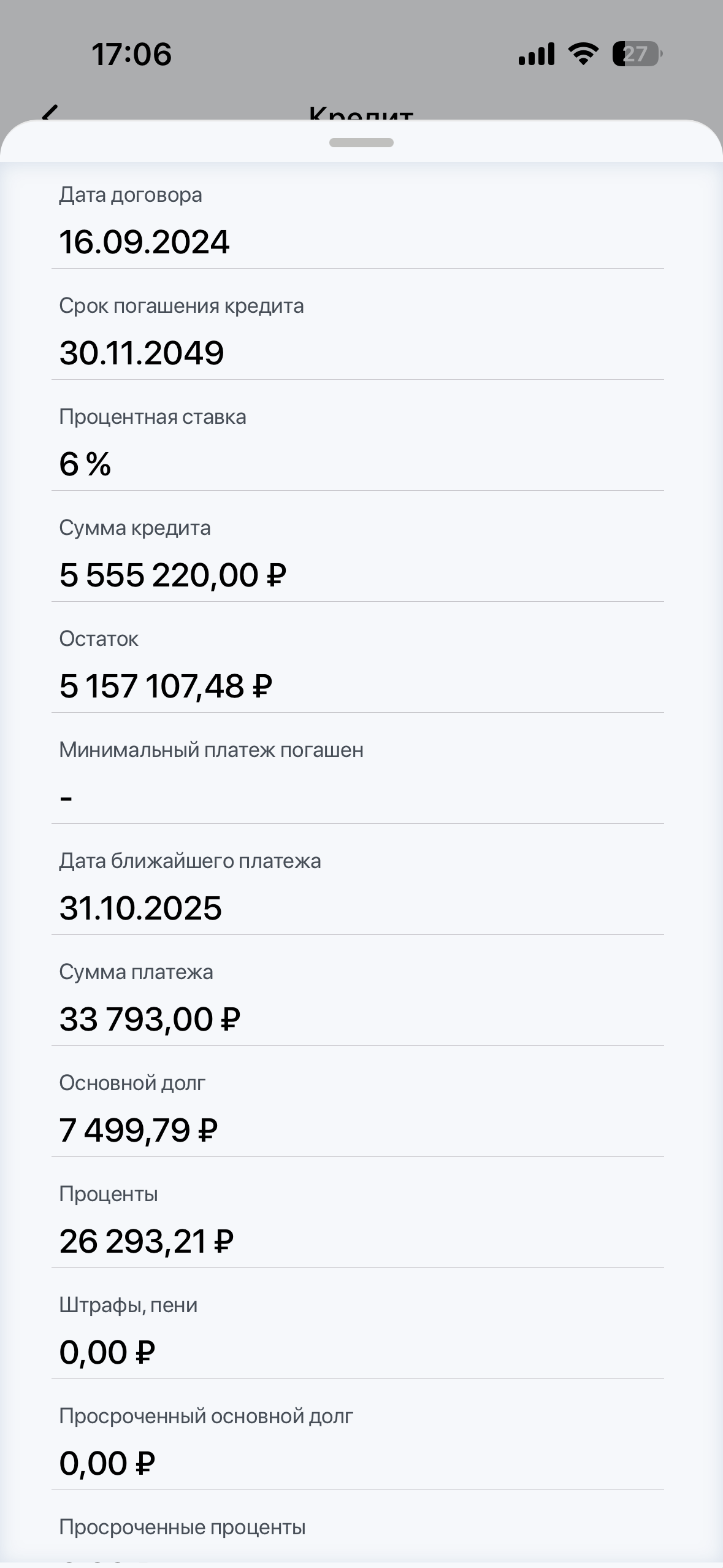Screen dimensions: 723x1568
Task: Tap the remaining balance 5 157 107,48 ₽
Action: 166,686
